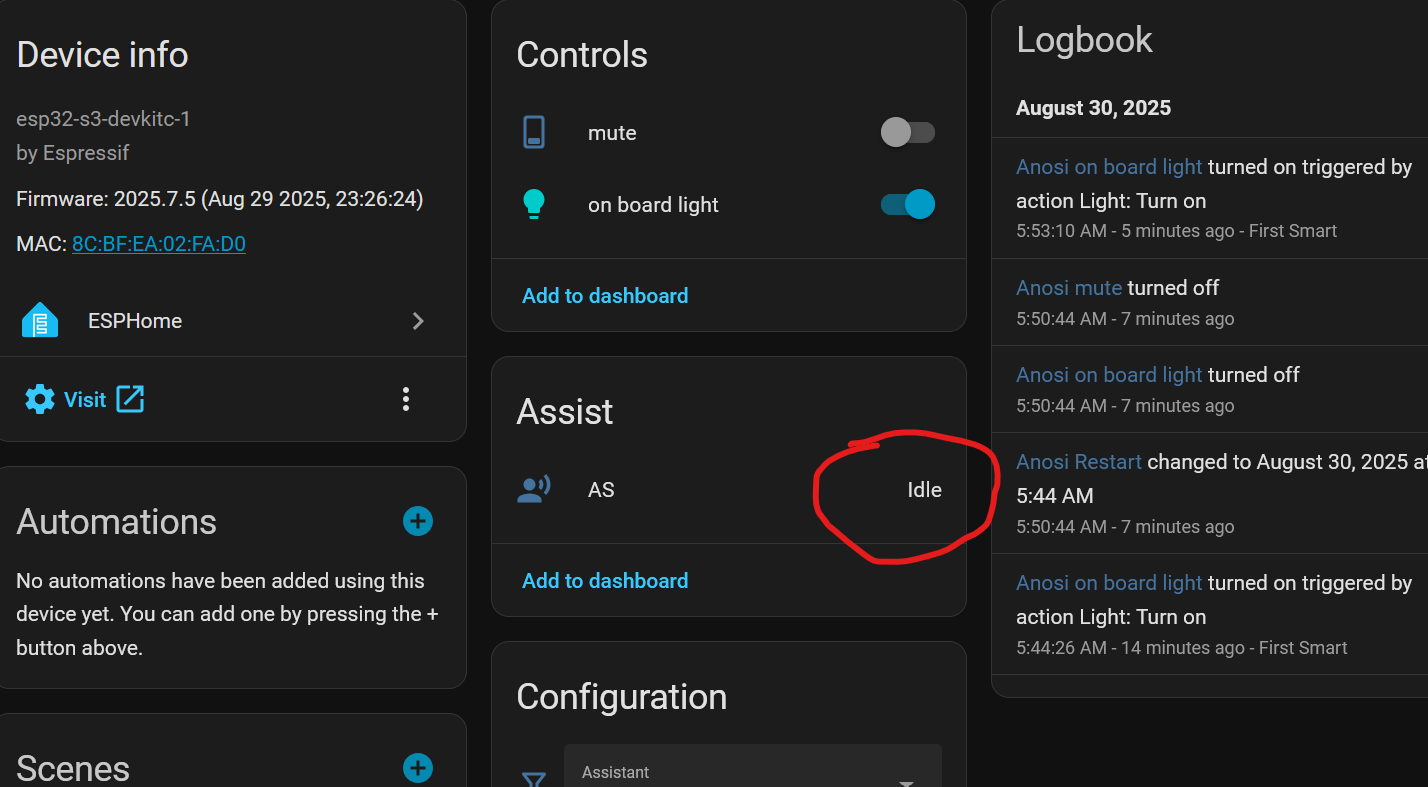Viewport: 1428px width, 787px height.
Task: Turn off the on board light switch
Action: tap(907, 204)
